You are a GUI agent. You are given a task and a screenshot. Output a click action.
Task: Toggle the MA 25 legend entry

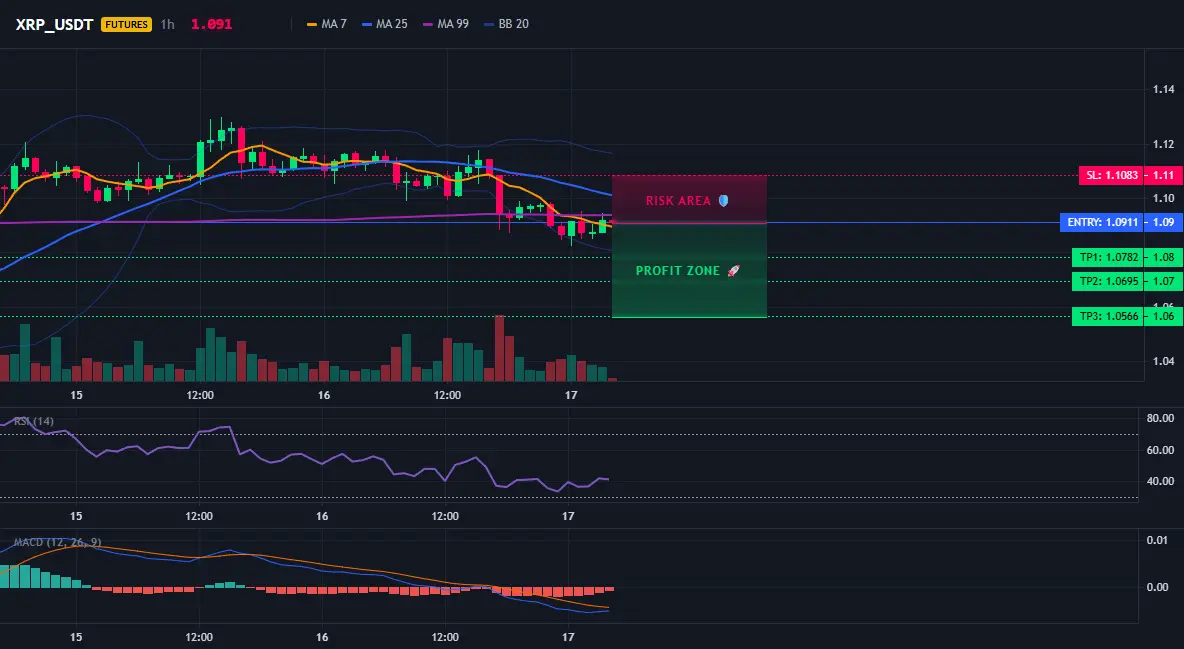(x=385, y=24)
